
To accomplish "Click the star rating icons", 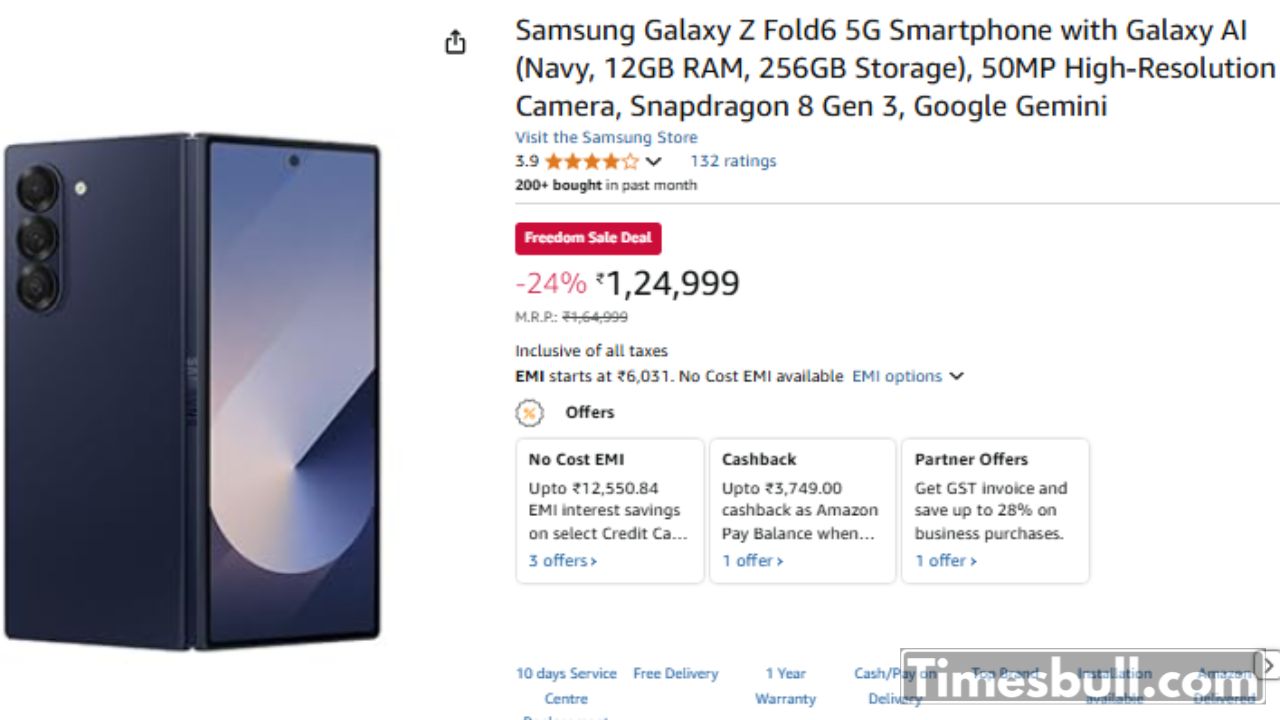I will pyautogui.click(x=591, y=161).
